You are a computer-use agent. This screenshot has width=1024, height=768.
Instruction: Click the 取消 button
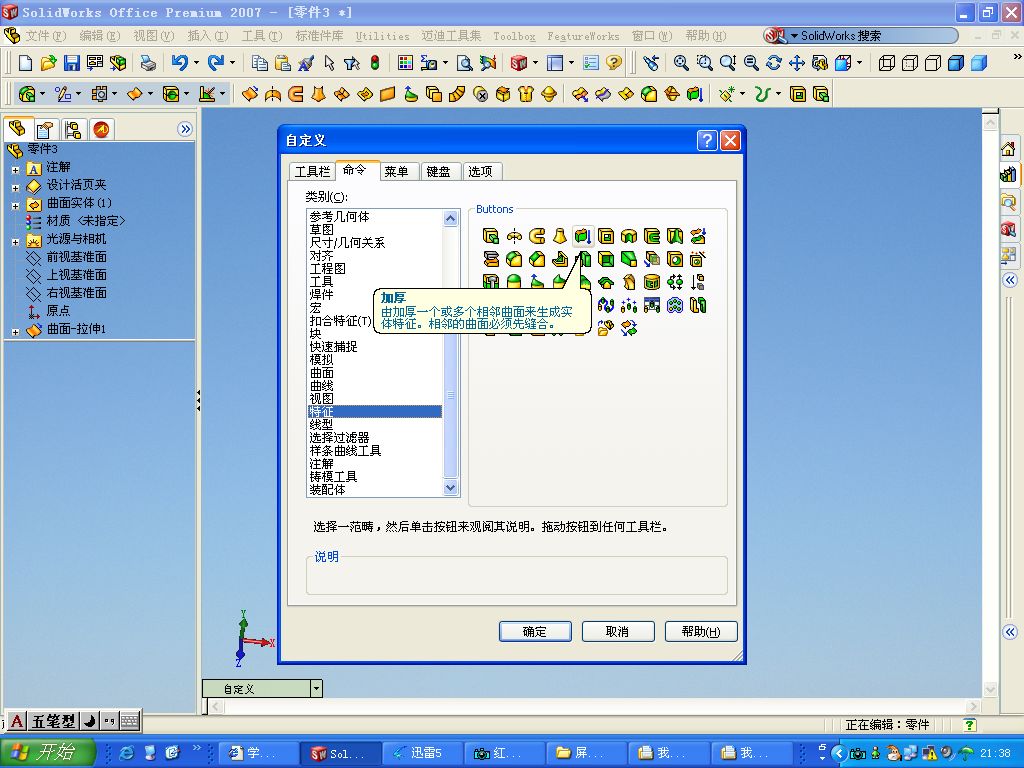tap(617, 632)
